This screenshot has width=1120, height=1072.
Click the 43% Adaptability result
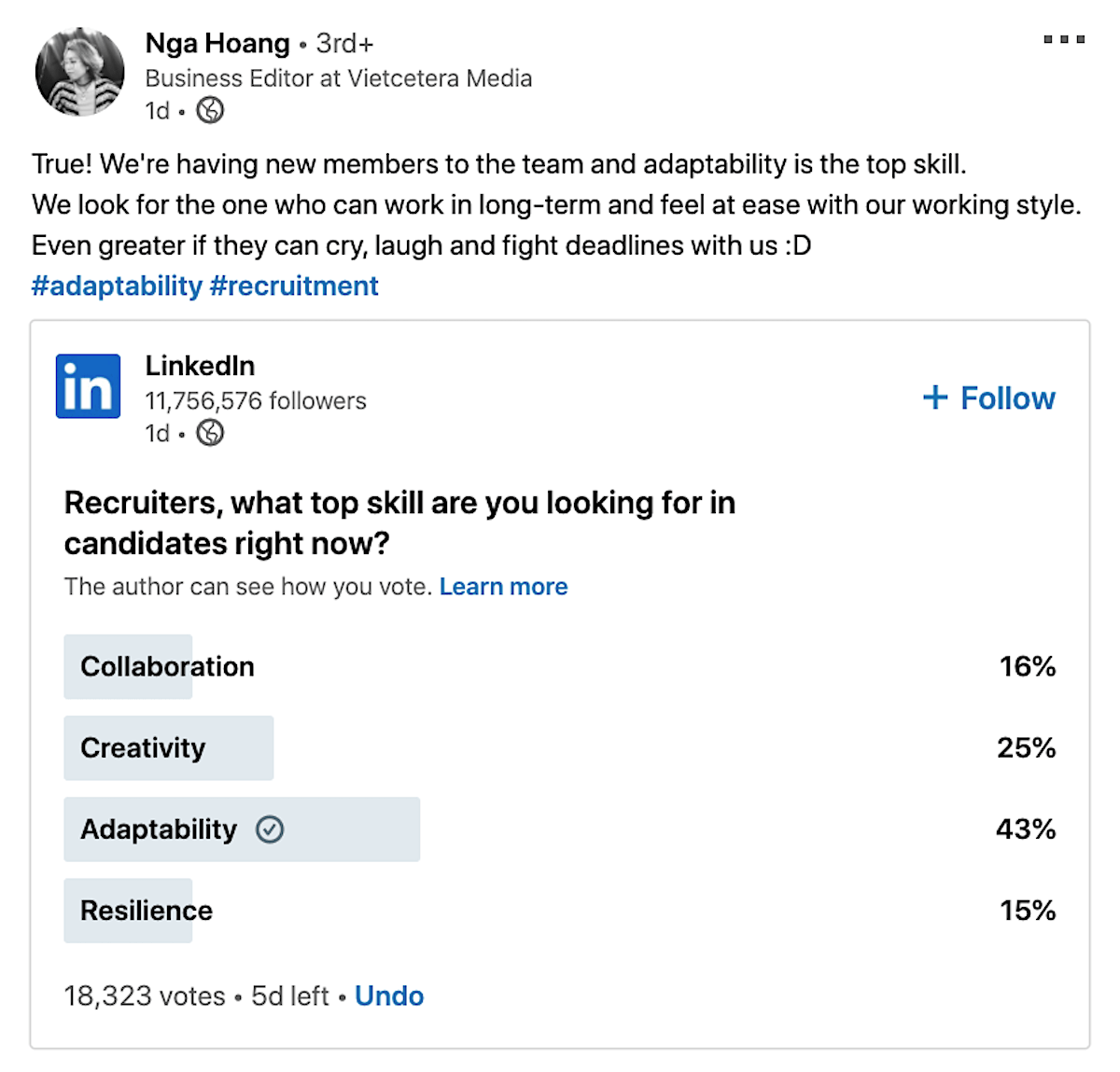pos(1026,828)
